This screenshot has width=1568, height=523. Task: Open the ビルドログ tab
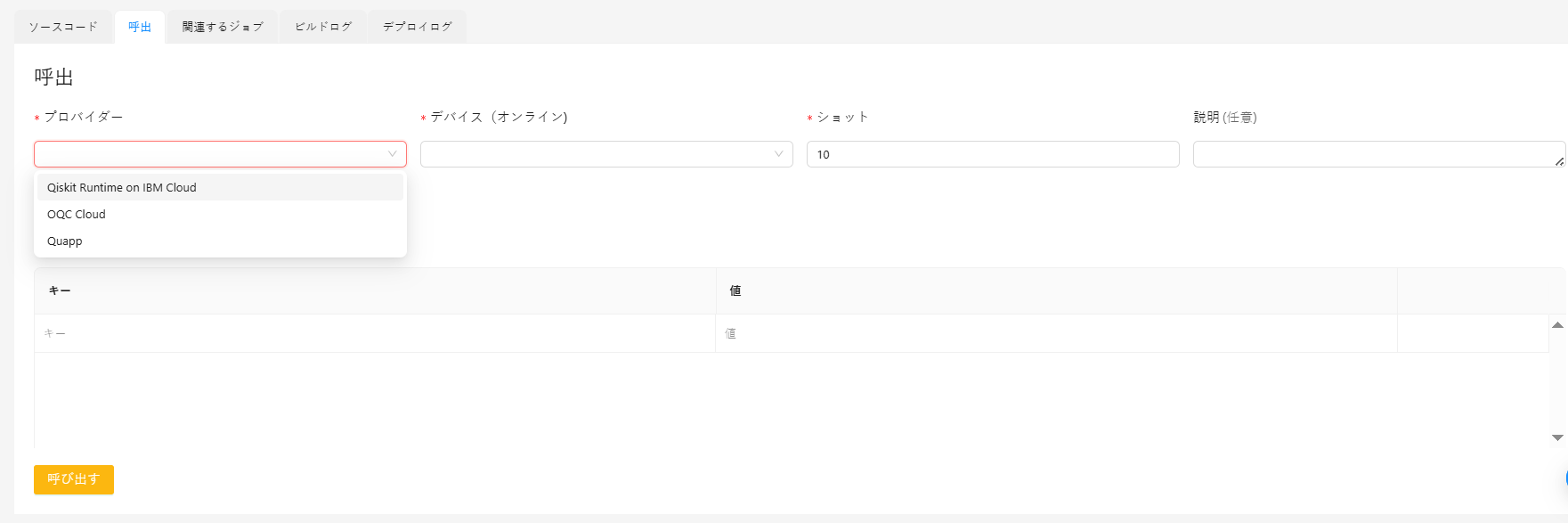coord(323,27)
